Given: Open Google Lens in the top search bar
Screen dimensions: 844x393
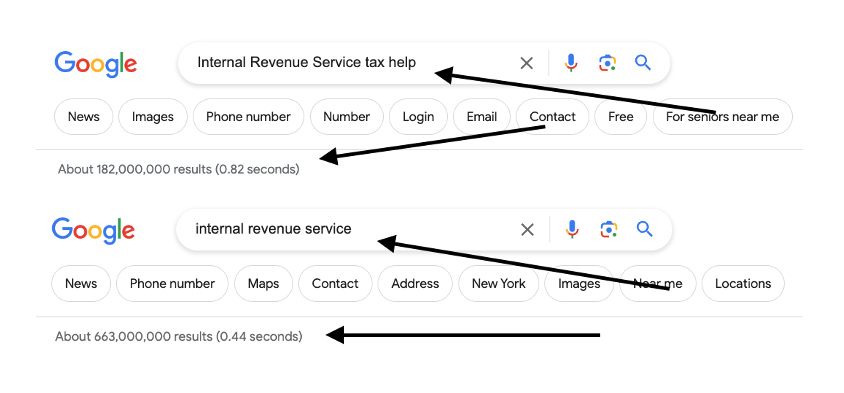Looking at the screenshot, I should 607,63.
